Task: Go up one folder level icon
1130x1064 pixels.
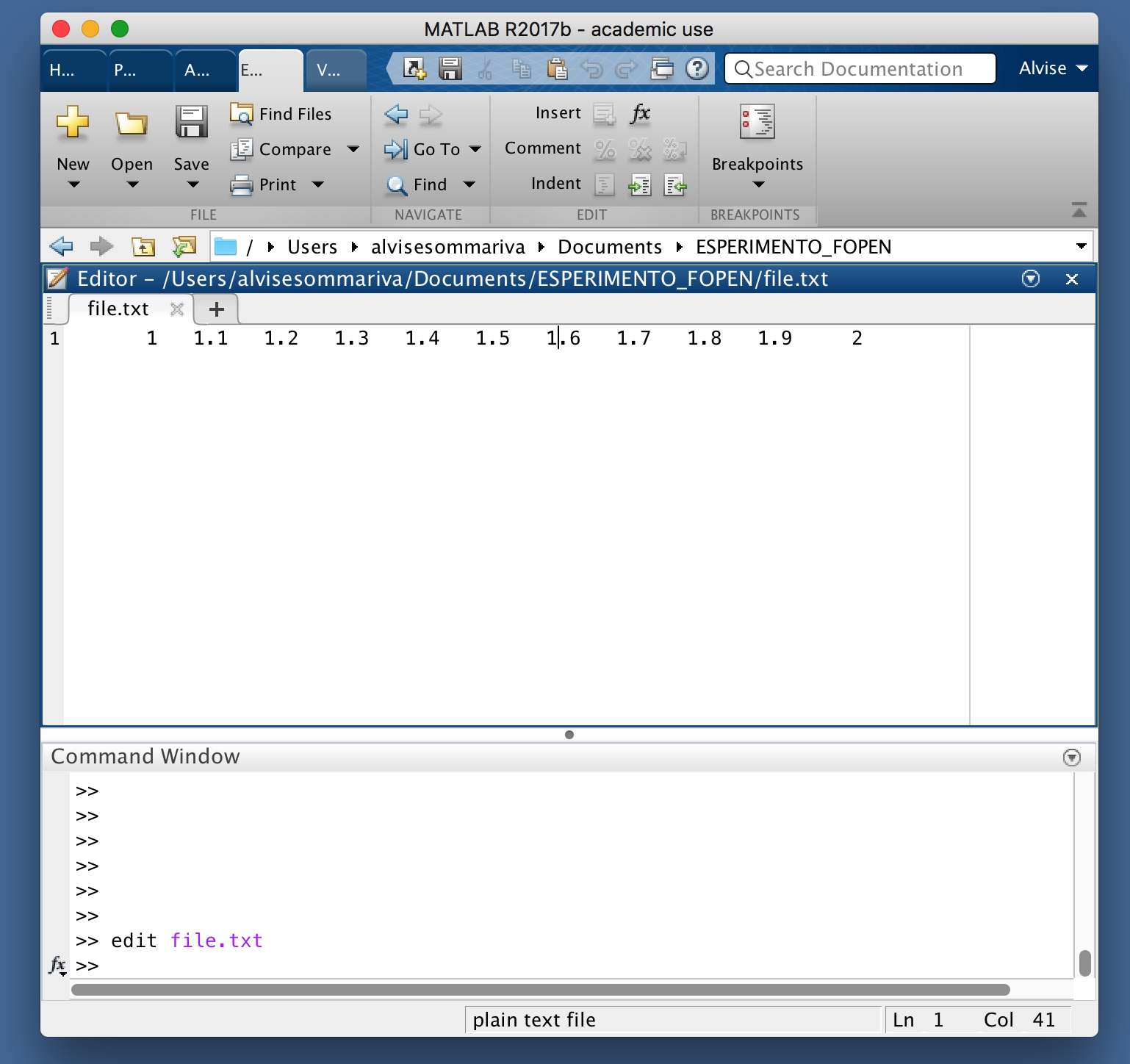Action: tap(143, 246)
